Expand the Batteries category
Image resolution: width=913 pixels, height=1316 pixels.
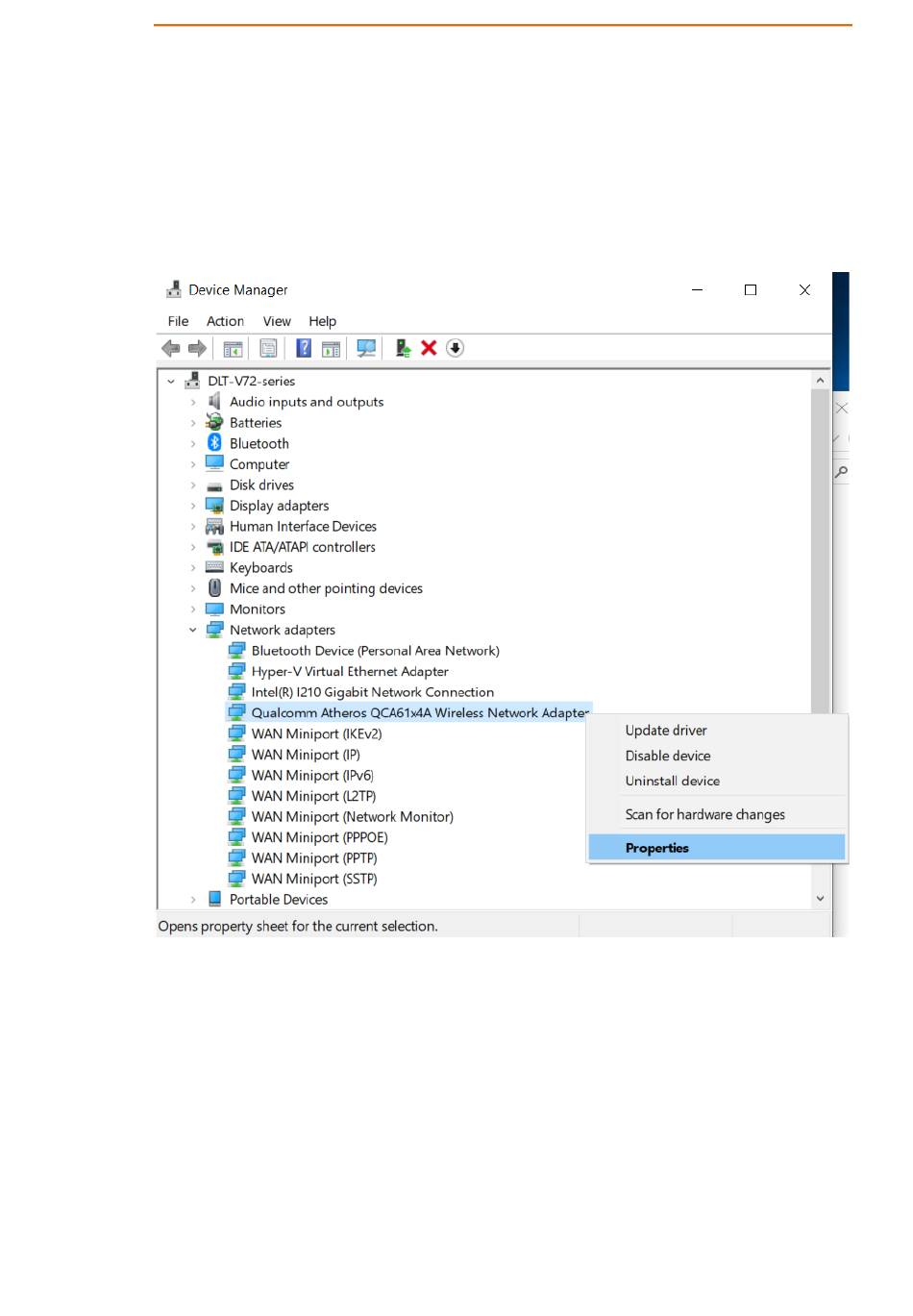[193, 423]
